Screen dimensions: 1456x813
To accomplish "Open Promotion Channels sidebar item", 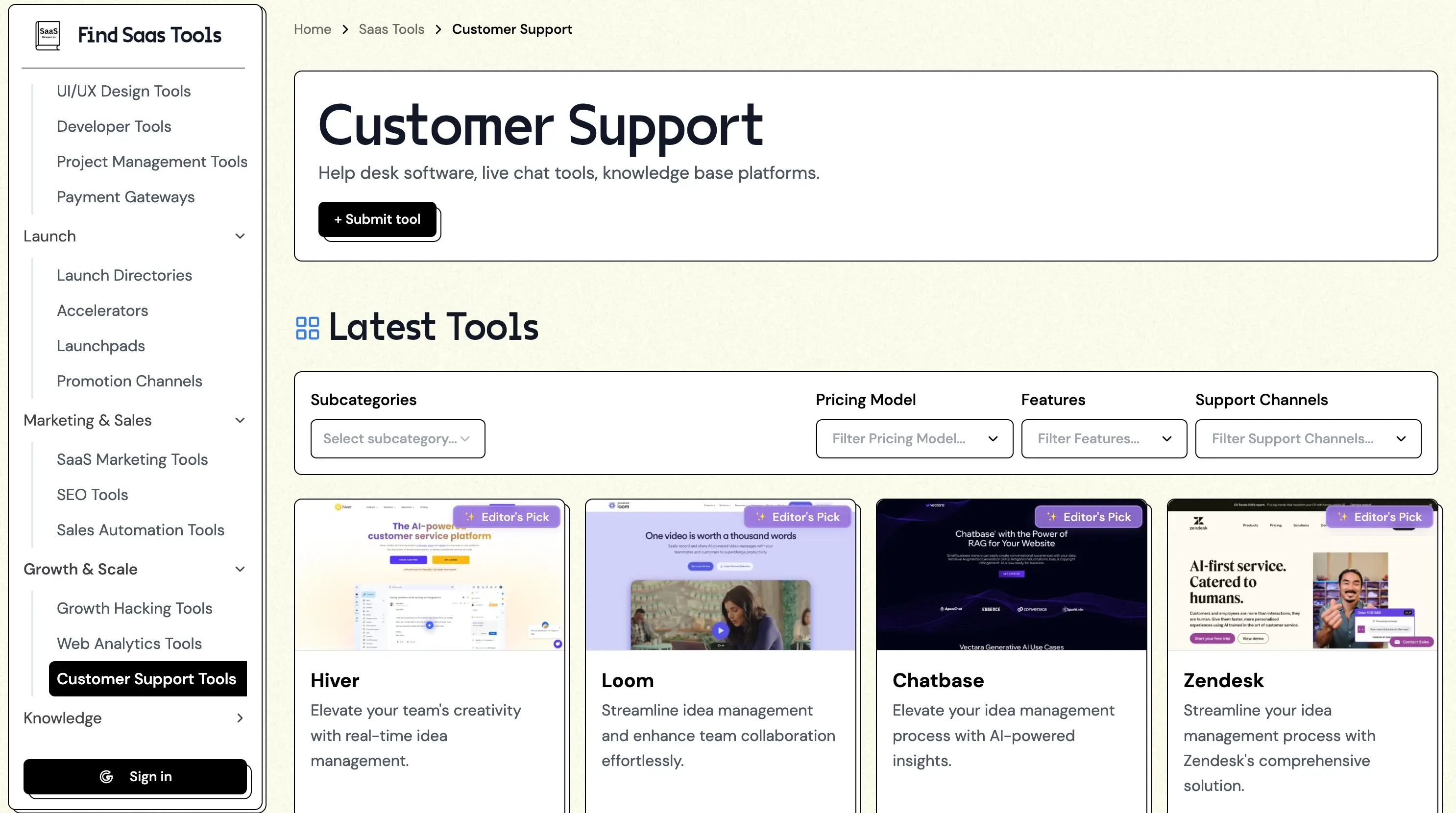I will [x=129, y=382].
